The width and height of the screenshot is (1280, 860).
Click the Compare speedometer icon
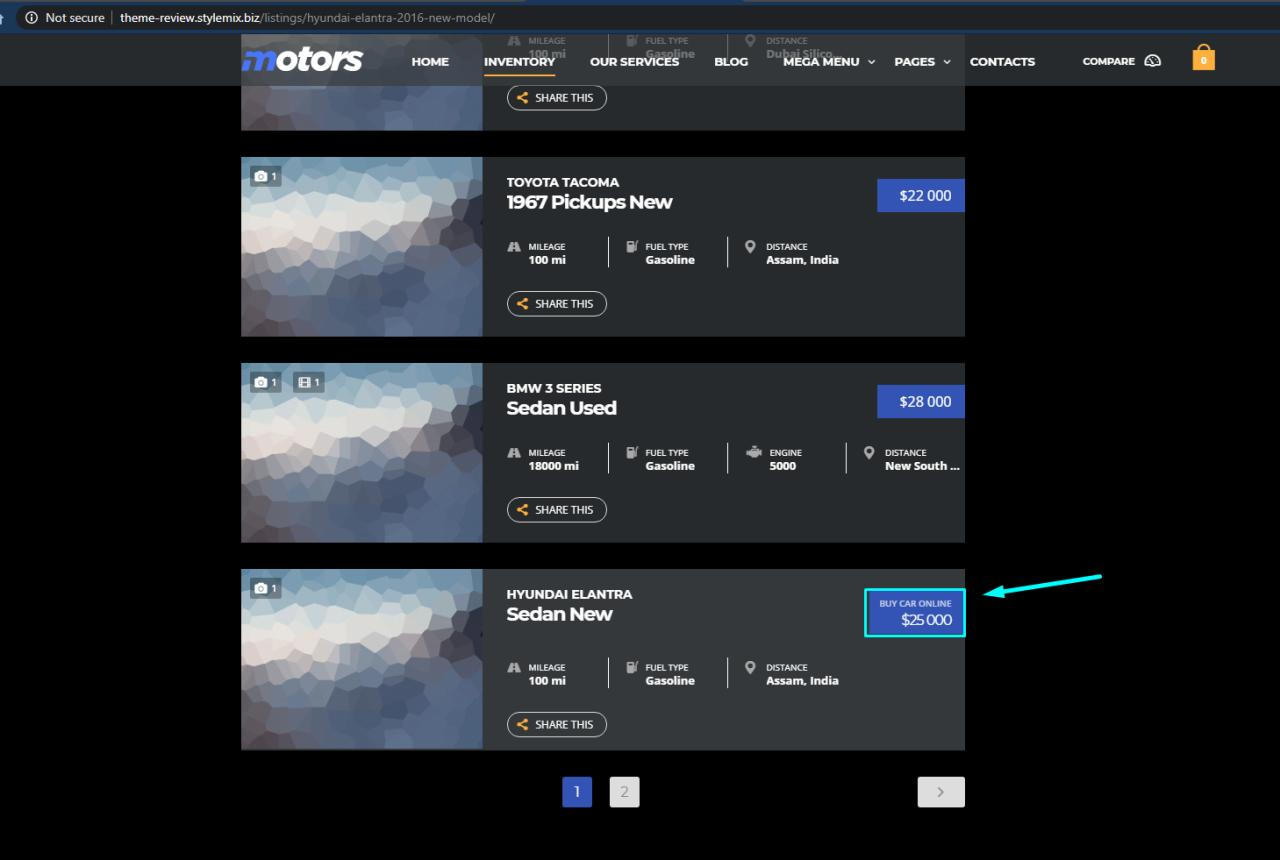1152,61
